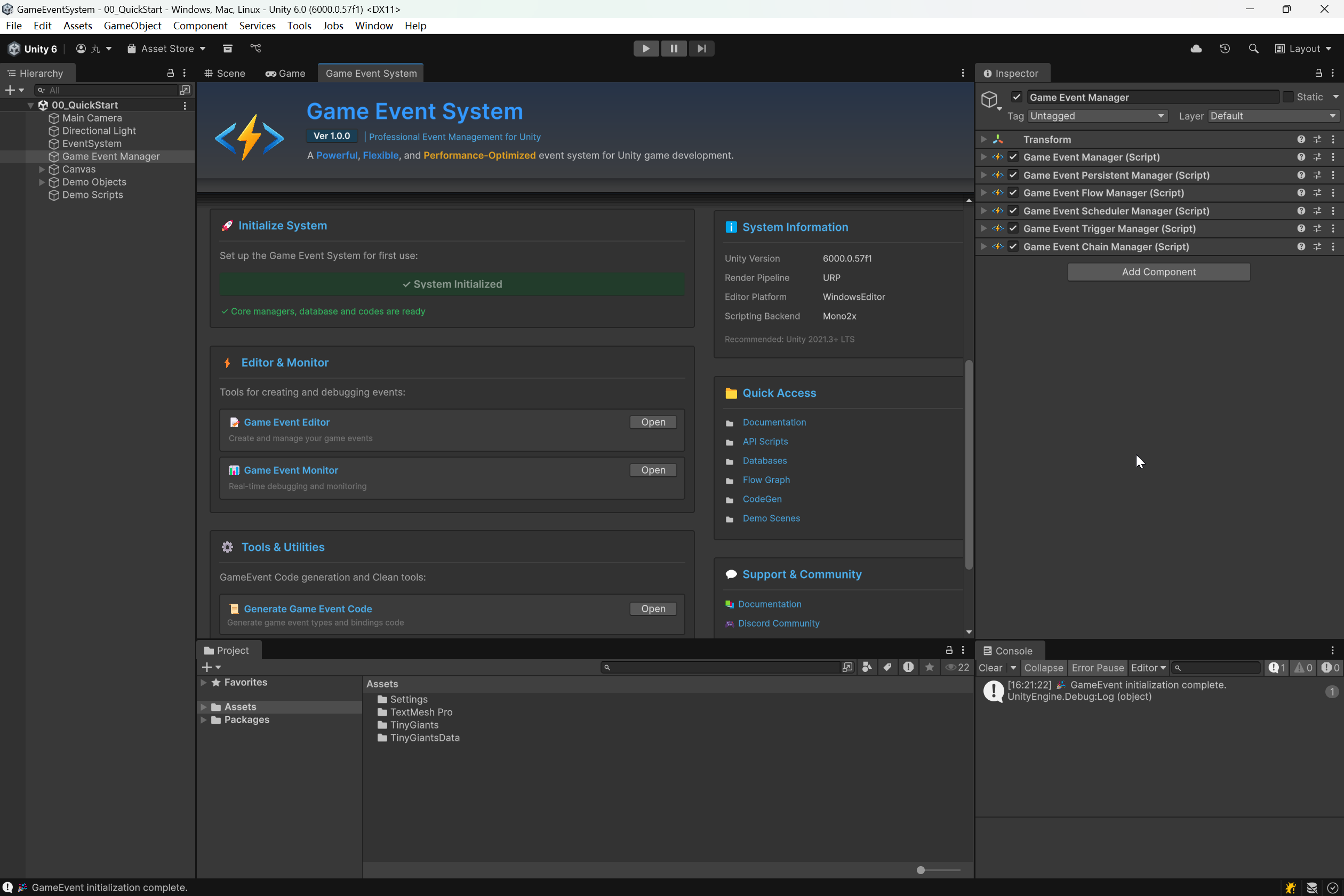The width and height of the screenshot is (1344, 896).
Task: Open the editor Search from the top toolbar
Action: click(1253, 49)
